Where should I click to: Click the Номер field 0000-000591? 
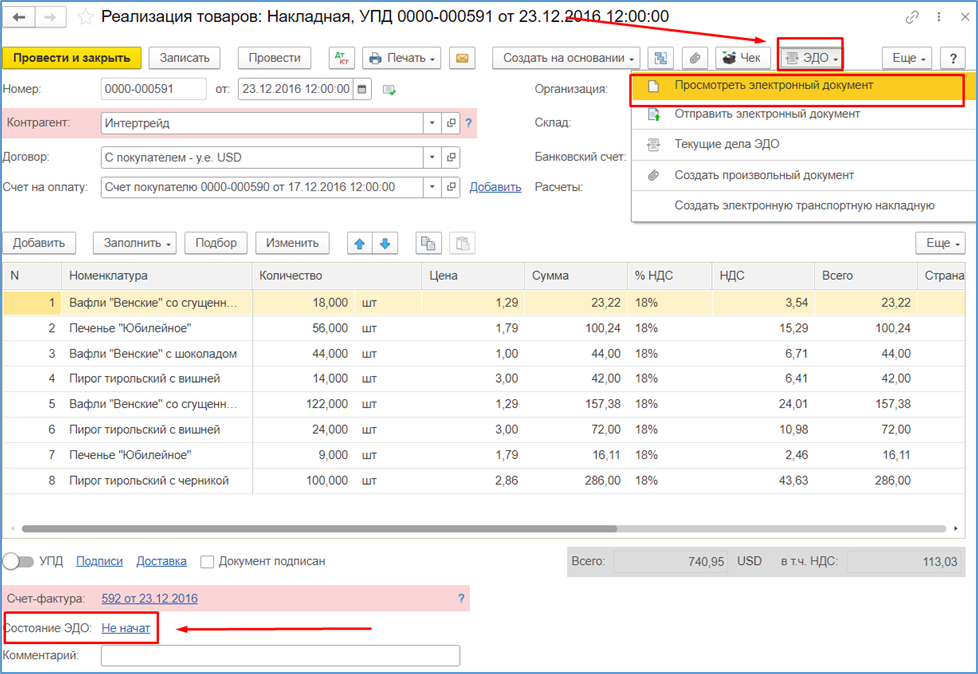click(153, 89)
